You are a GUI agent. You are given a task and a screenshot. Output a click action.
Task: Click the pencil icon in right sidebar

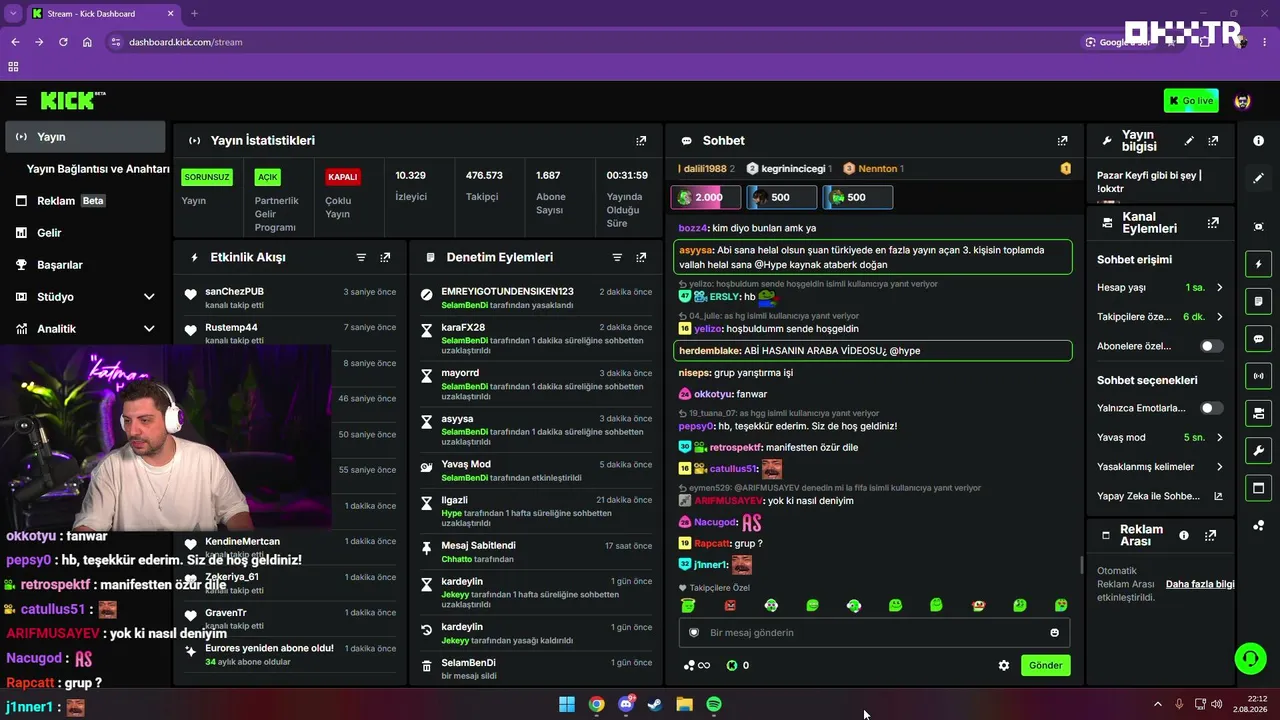(1258, 178)
